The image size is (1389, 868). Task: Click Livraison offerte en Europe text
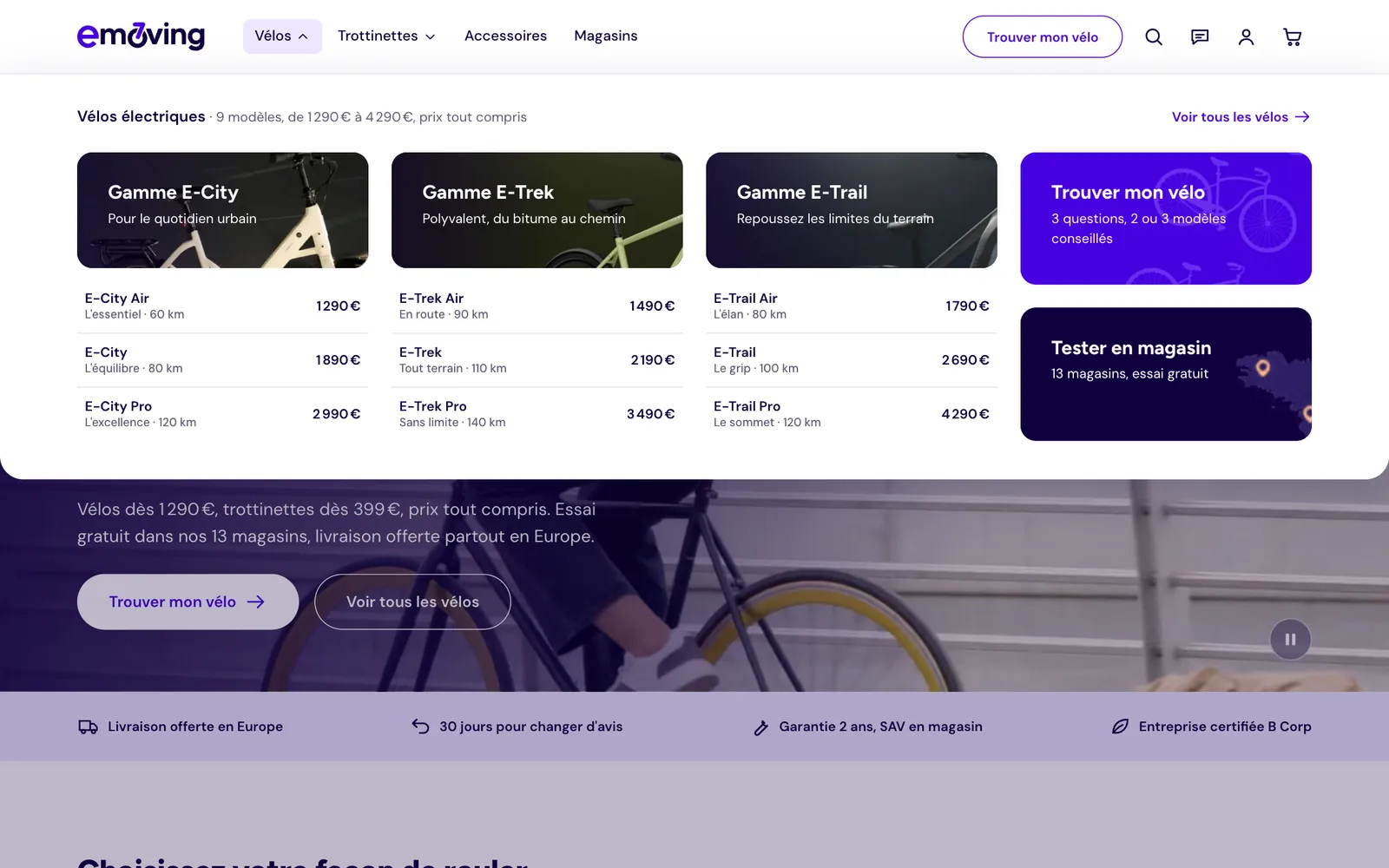pyautogui.click(x=195, y=727)
